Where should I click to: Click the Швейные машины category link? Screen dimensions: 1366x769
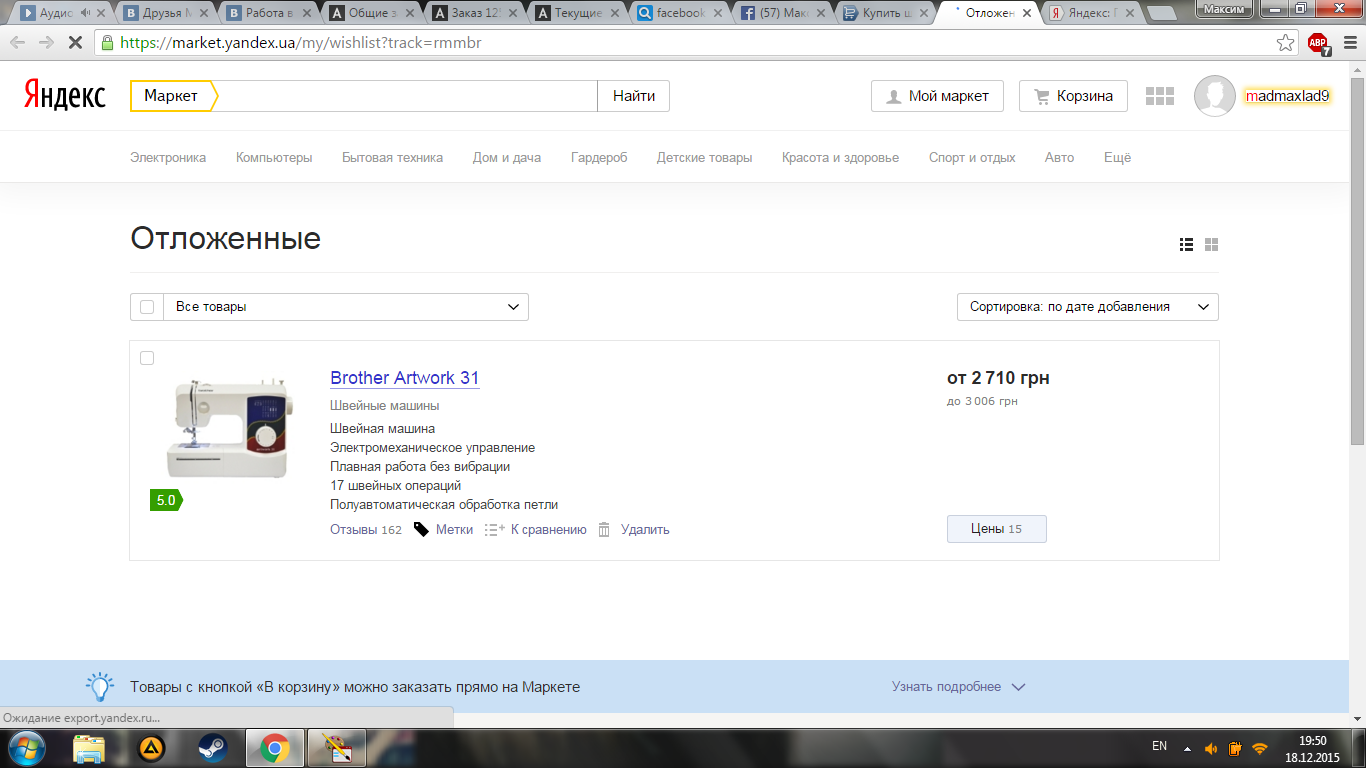[x=385, y=406]
